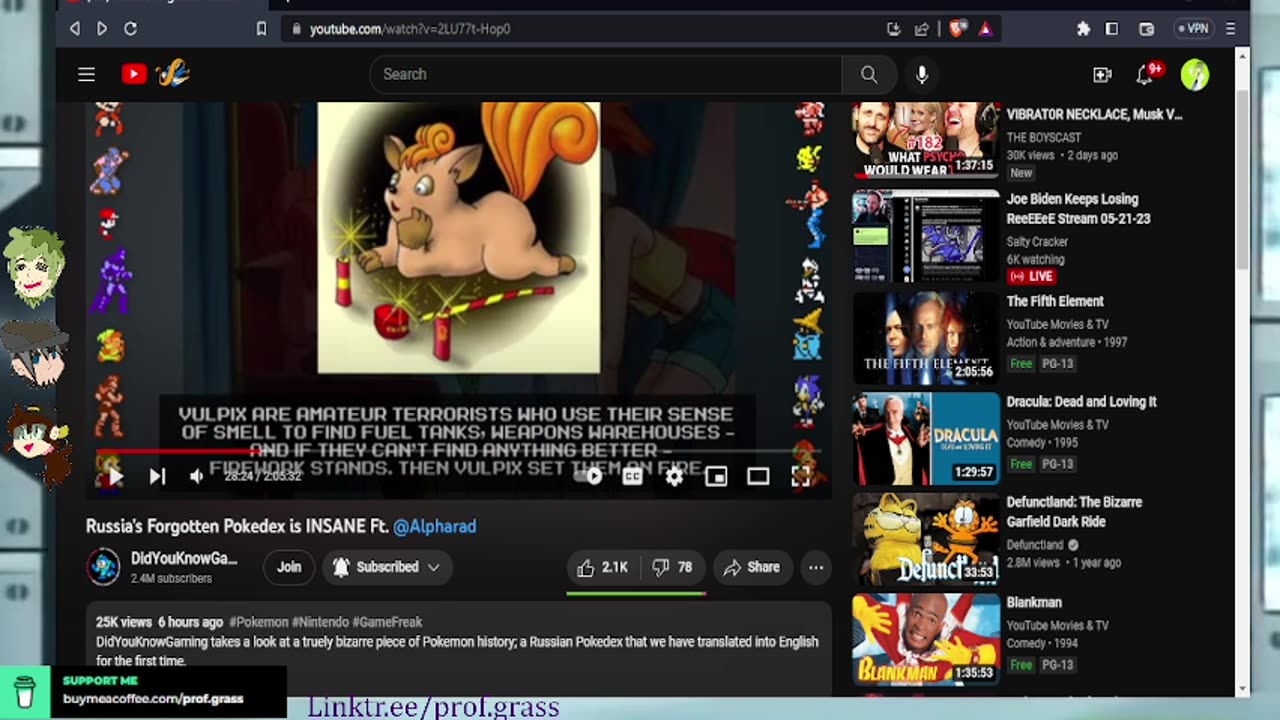Enable miniplayer mode
1280x720 pixels.
click(716, 477)
